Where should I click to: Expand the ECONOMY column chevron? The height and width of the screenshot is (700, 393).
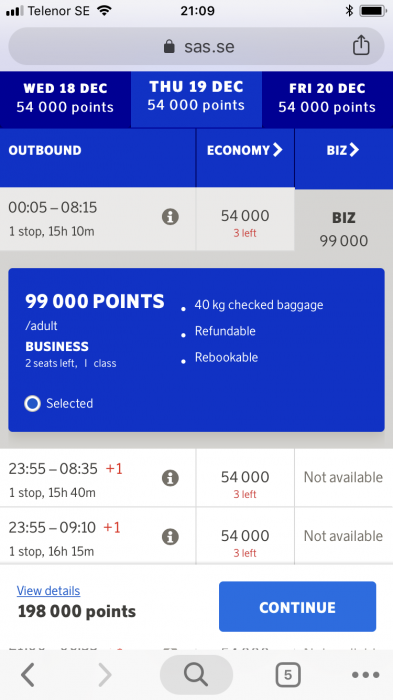(277, 150)
